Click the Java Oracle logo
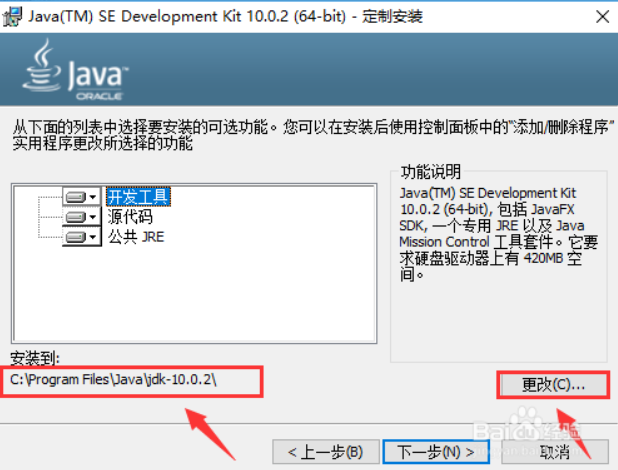The width and height of the screenshot is (618, 470). point(75,70)
